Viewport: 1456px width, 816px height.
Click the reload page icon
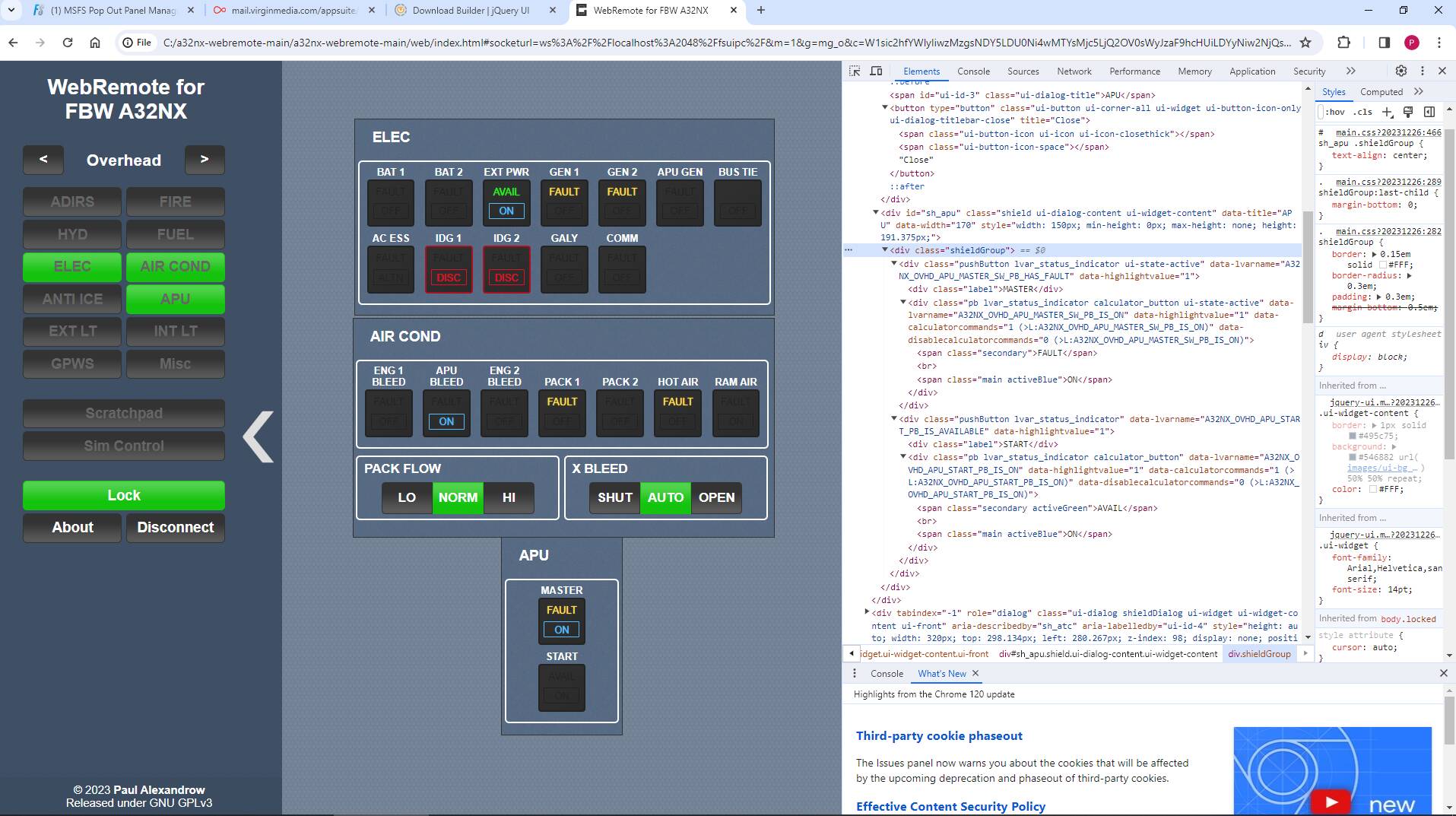point(68,43)
